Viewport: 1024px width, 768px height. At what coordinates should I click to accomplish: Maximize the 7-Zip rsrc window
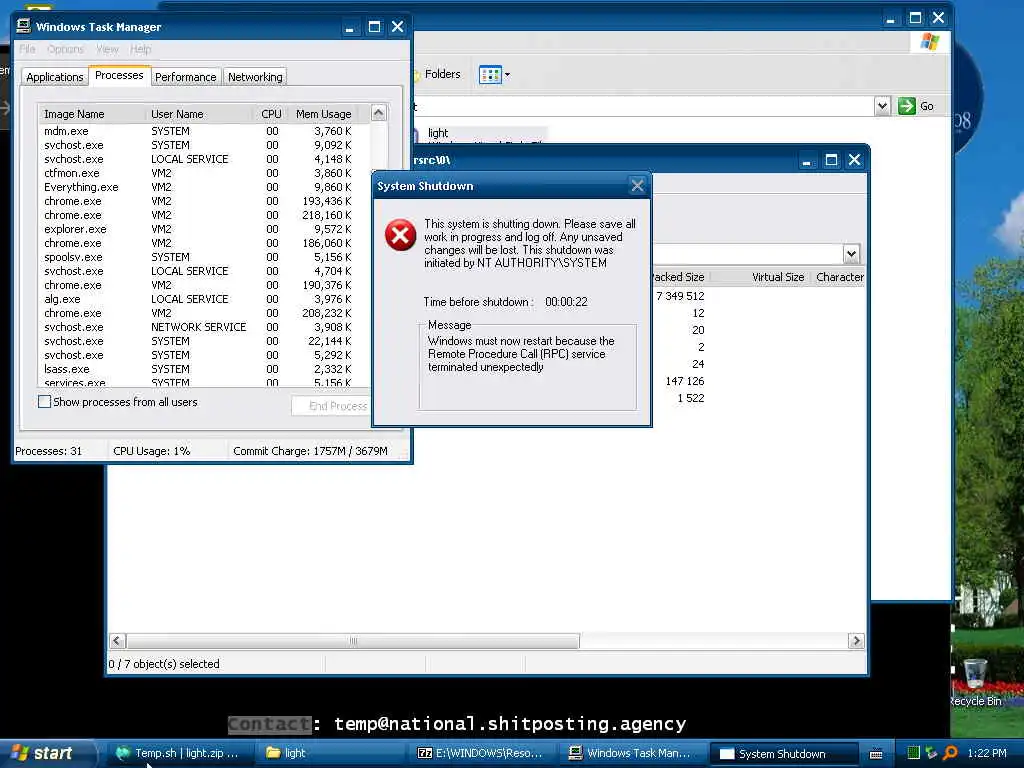click(831, 160)
